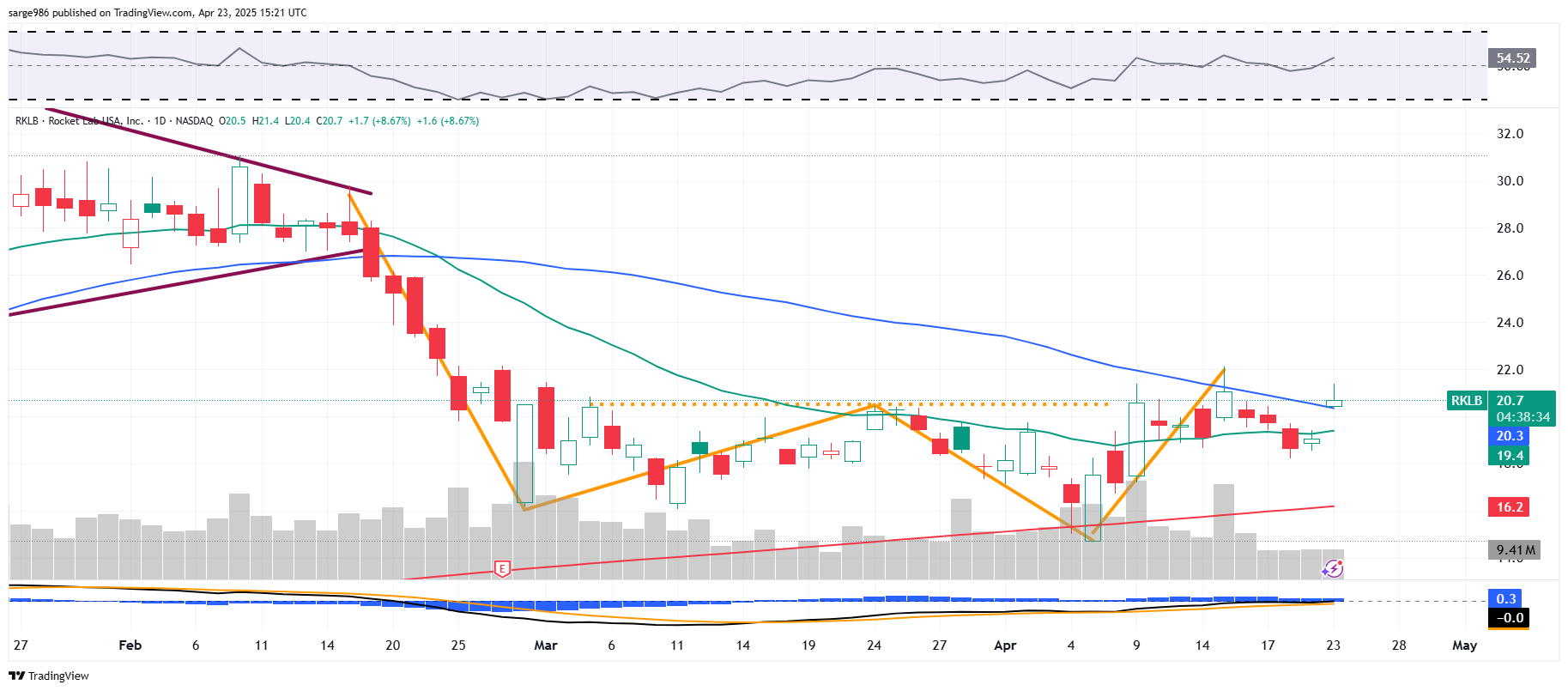Screen dimensions: 1568x691
Task: Click the gray 9.41 M volume label
Action: [x=1515, y=550]
